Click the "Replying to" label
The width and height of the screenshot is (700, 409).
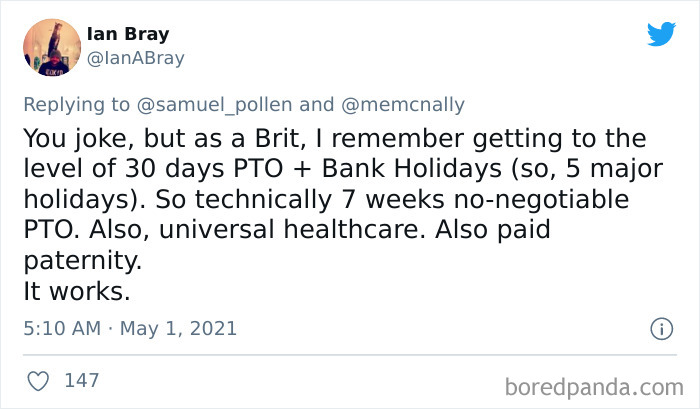coord(78,103)
